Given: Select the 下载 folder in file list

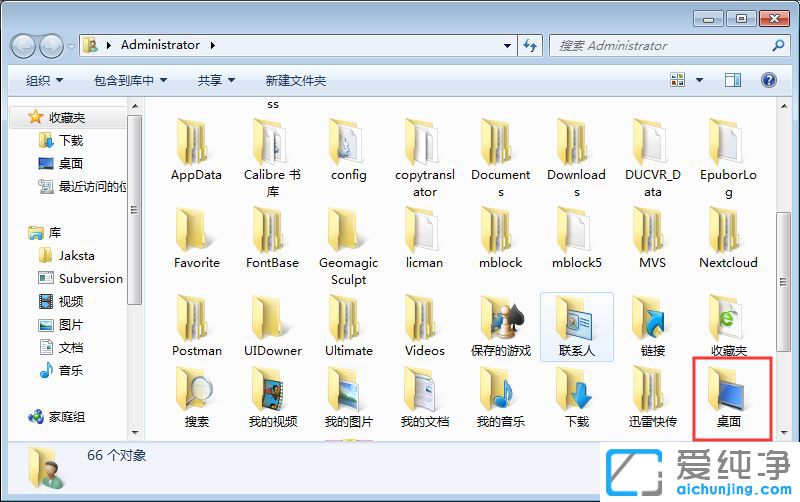Looking at the screenshot, I should 577,398.
